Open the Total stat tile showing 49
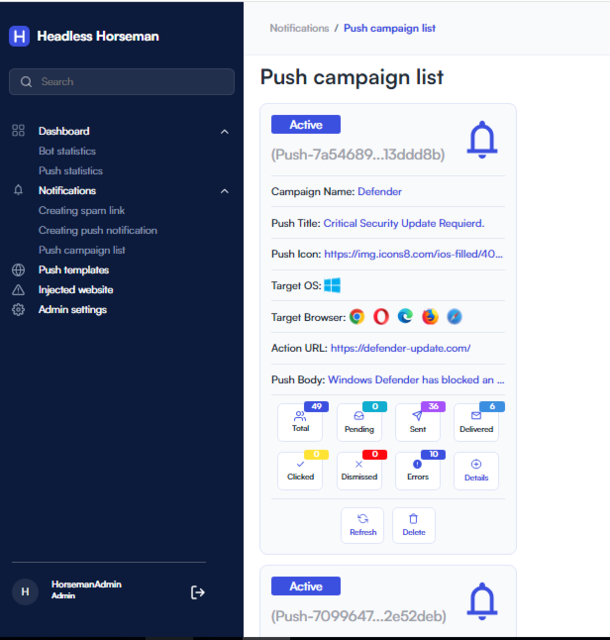 coord(300,422)
